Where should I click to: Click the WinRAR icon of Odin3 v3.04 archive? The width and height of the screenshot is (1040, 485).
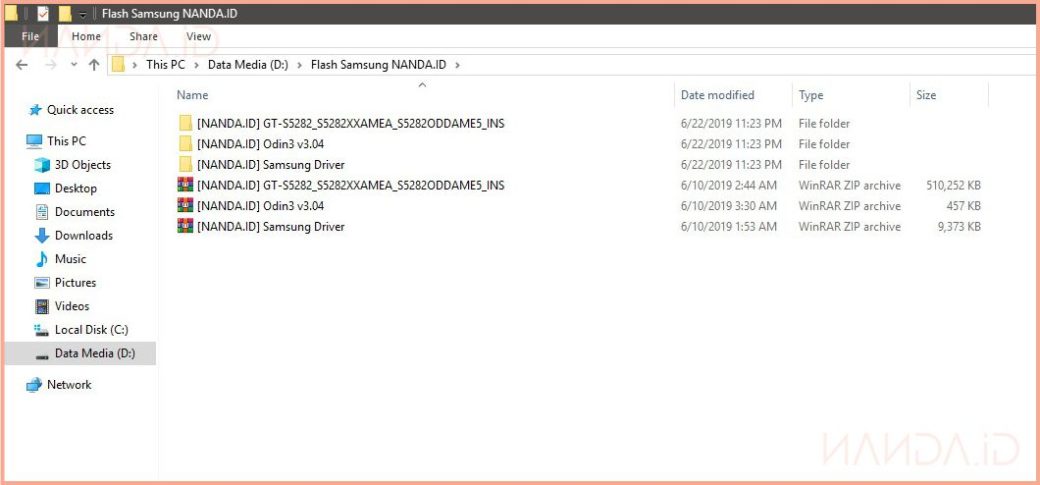point(185,206)
